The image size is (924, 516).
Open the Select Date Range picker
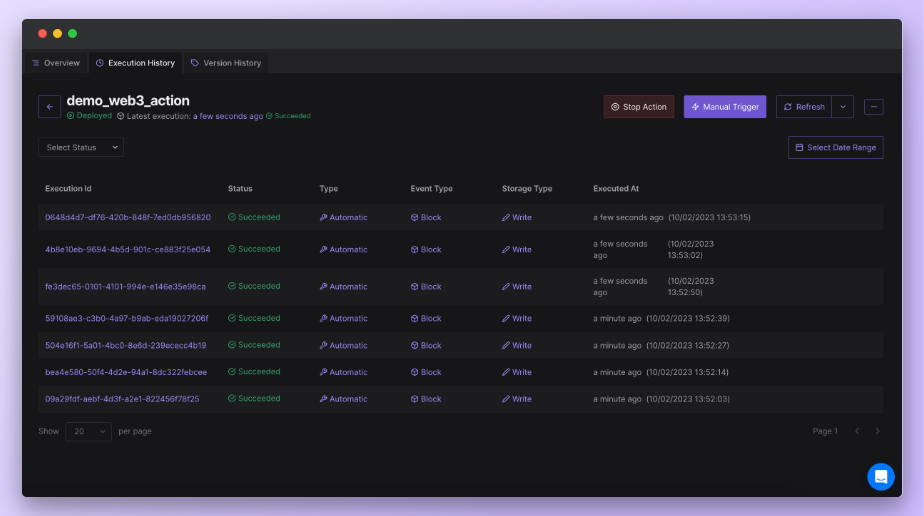[836, 147]
